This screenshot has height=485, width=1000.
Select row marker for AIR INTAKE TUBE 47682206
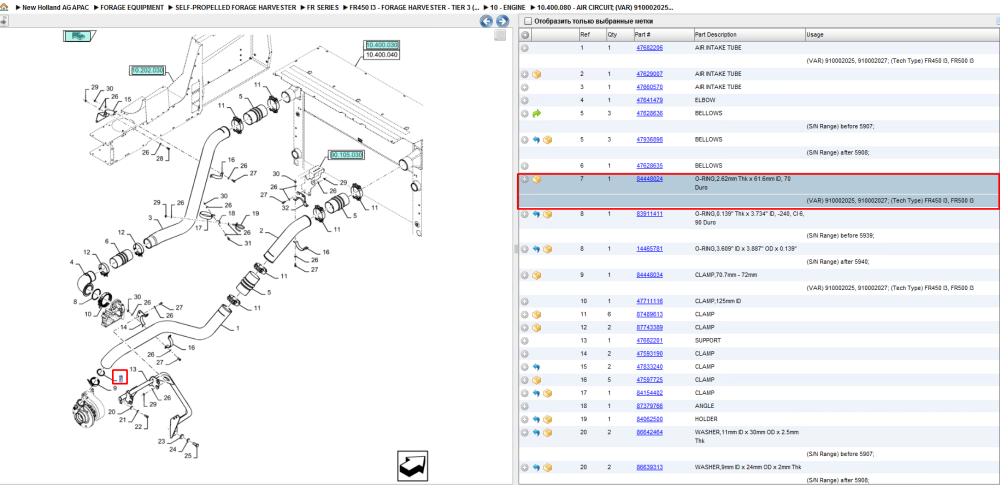[x=525, y=48]
